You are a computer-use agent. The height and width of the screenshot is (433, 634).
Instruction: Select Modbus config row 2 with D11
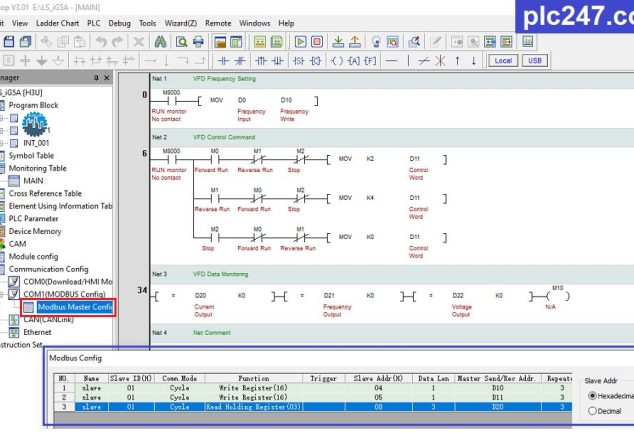click(313, 397)
